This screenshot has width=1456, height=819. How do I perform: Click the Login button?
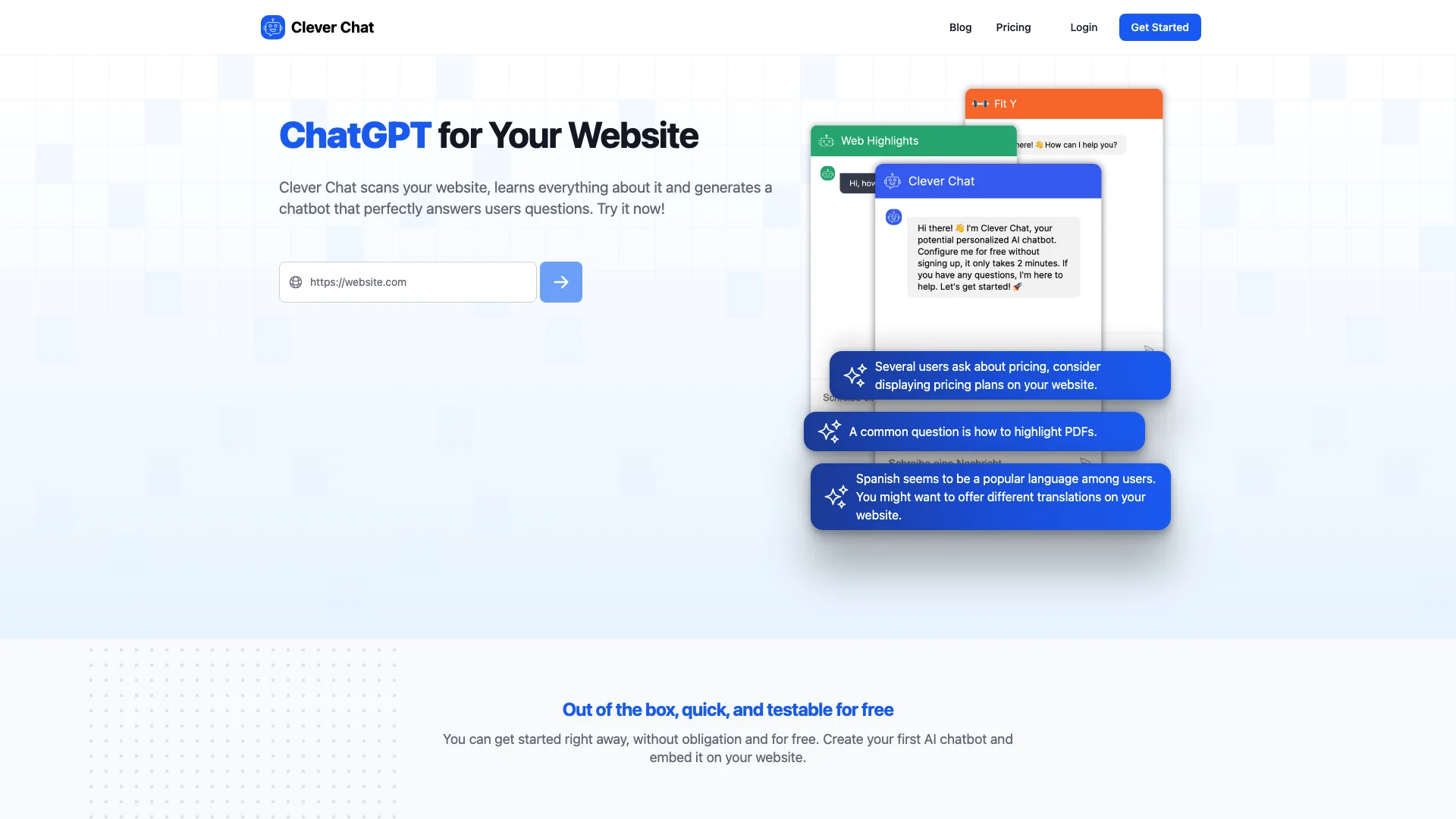[x=1084, y=27]
